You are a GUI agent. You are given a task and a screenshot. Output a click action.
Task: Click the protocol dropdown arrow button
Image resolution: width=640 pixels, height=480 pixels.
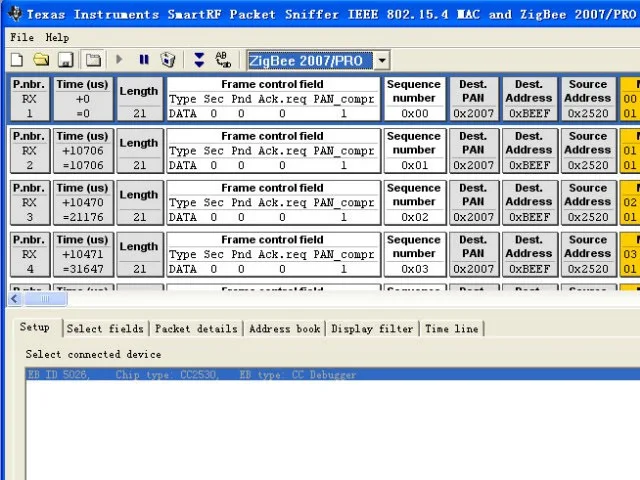coord(382,61)
